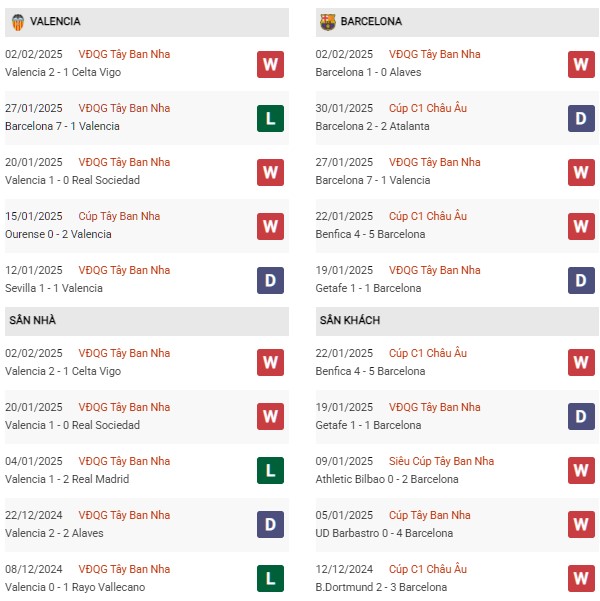Viewport: 600px width, 601px height.
Task: Click W badge for Athletic Bilbao 0-2 Barcelona
Action: tap(581, 470)
